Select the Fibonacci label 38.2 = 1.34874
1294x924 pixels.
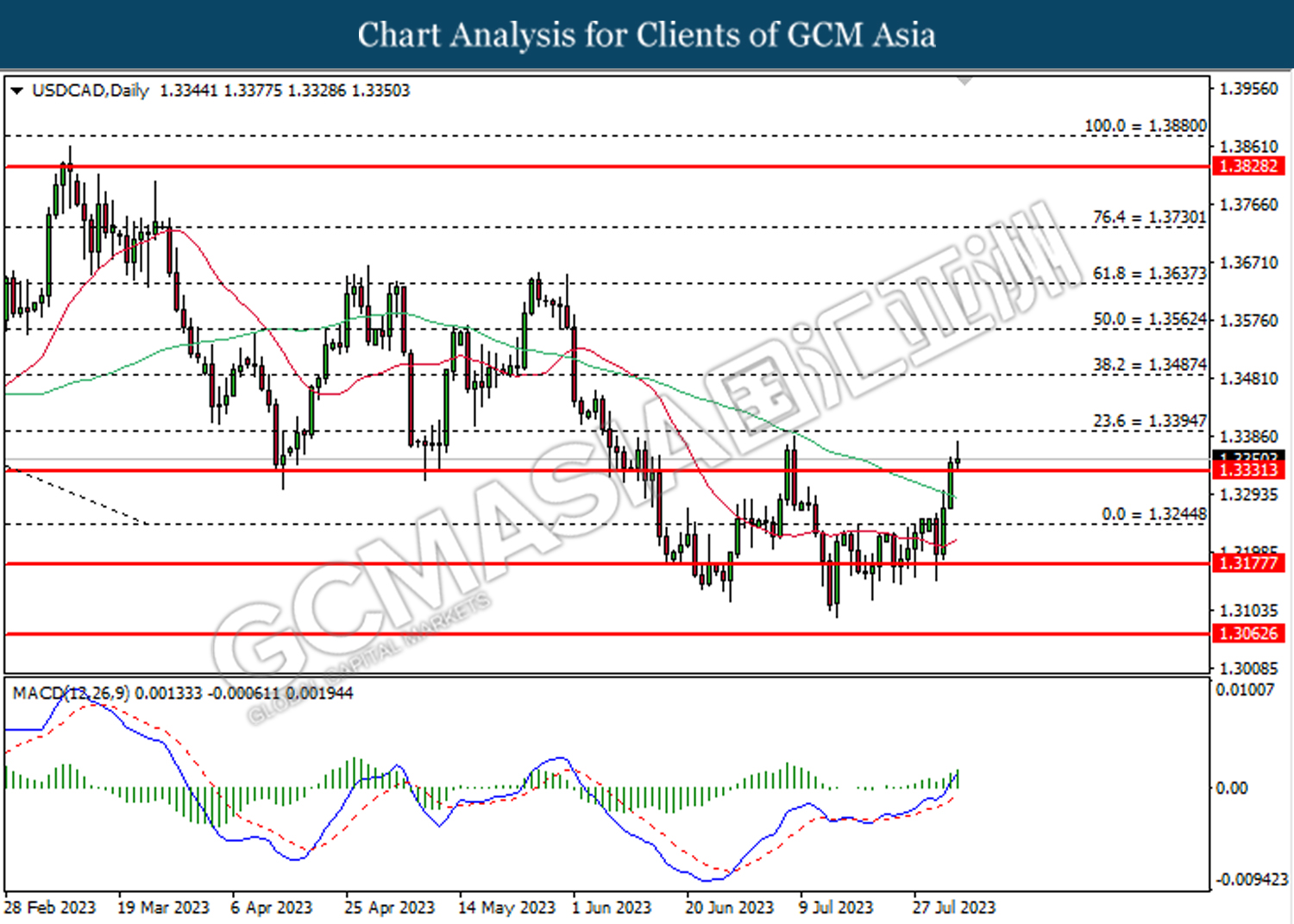1149,365
